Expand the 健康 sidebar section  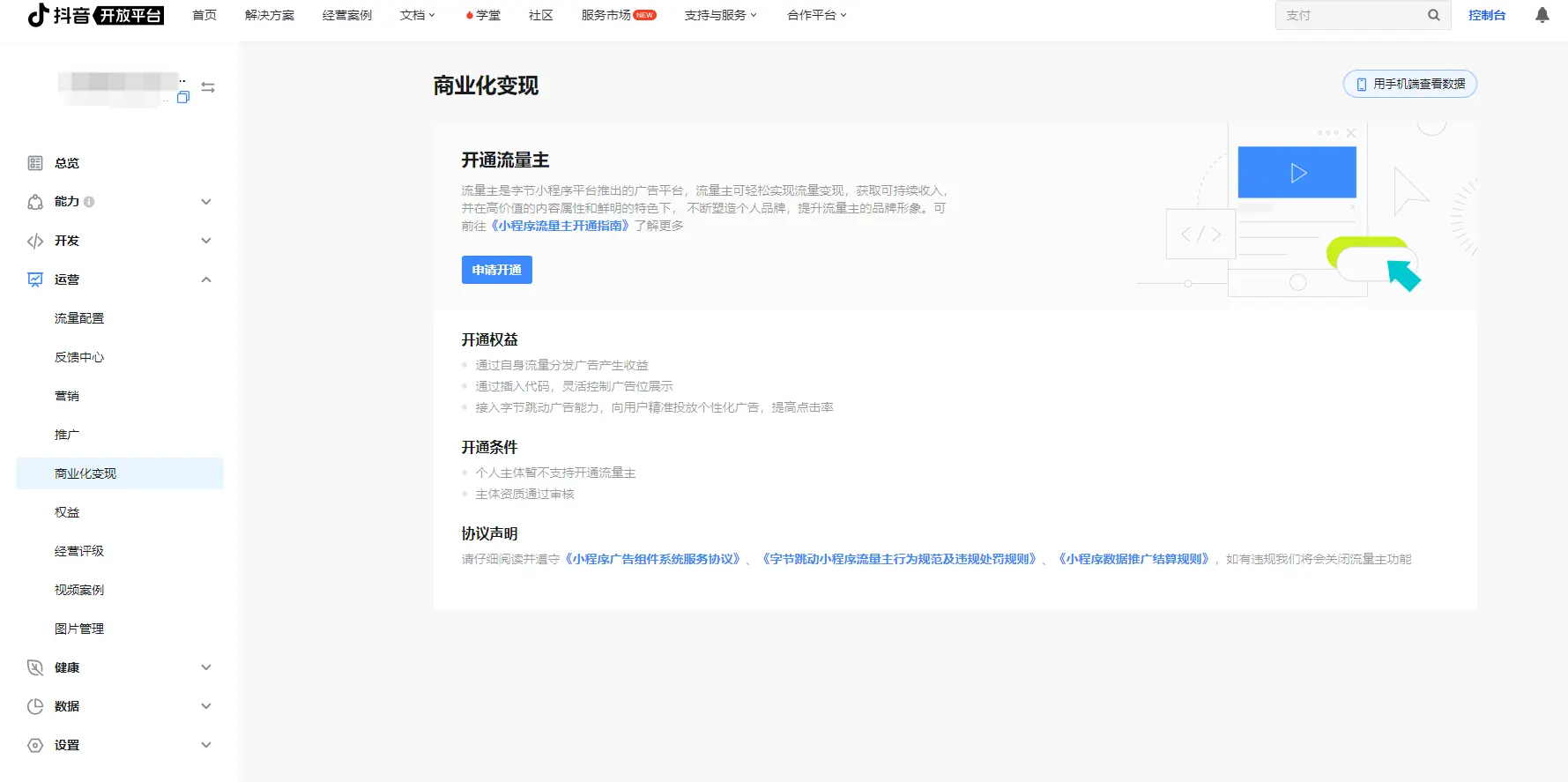tap(205, 667)
